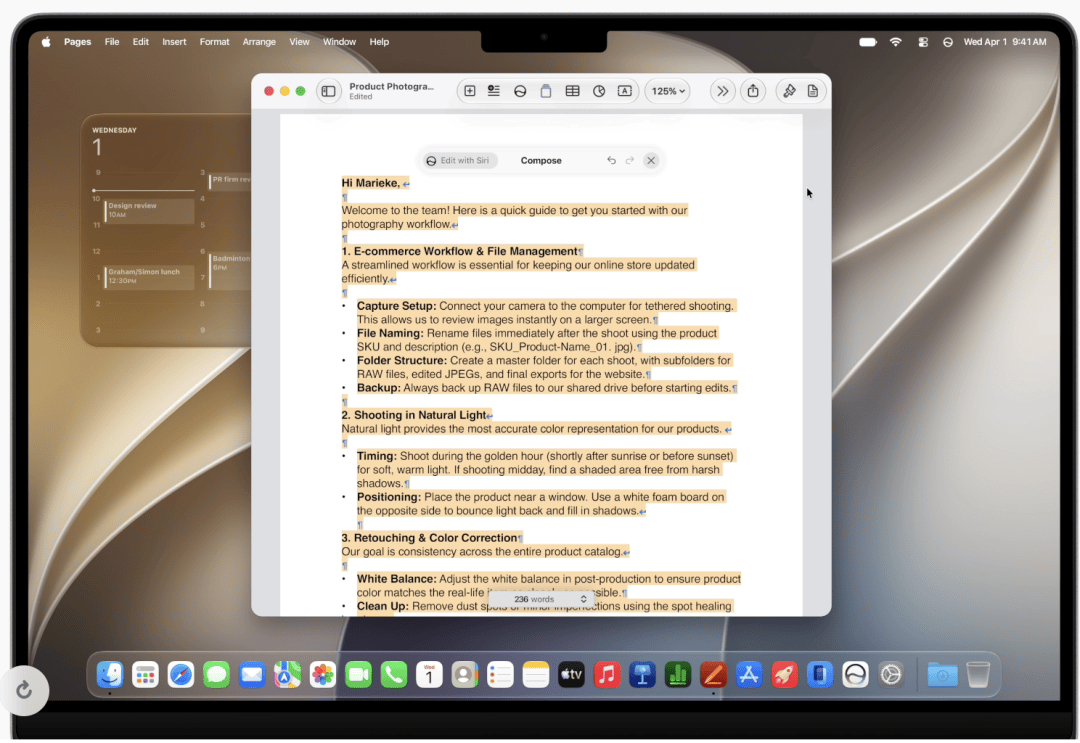1080x743 pixels.
Task: Insert a table using the Table icon
Action: click(x=572, y=91)
